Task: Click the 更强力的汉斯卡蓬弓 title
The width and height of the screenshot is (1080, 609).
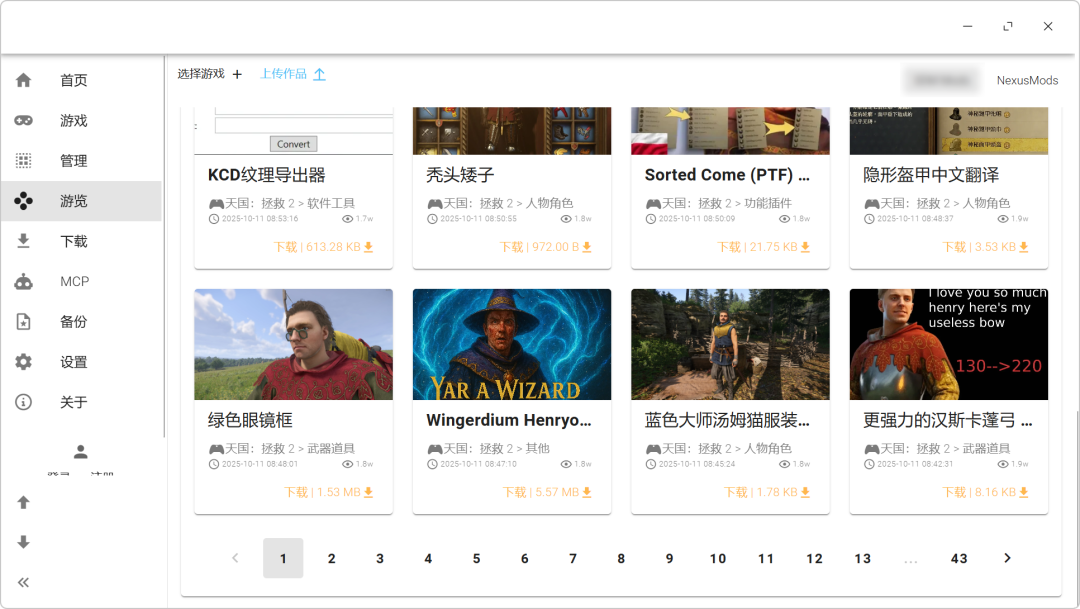Action: pyautogui.click(x=948, y=420)
